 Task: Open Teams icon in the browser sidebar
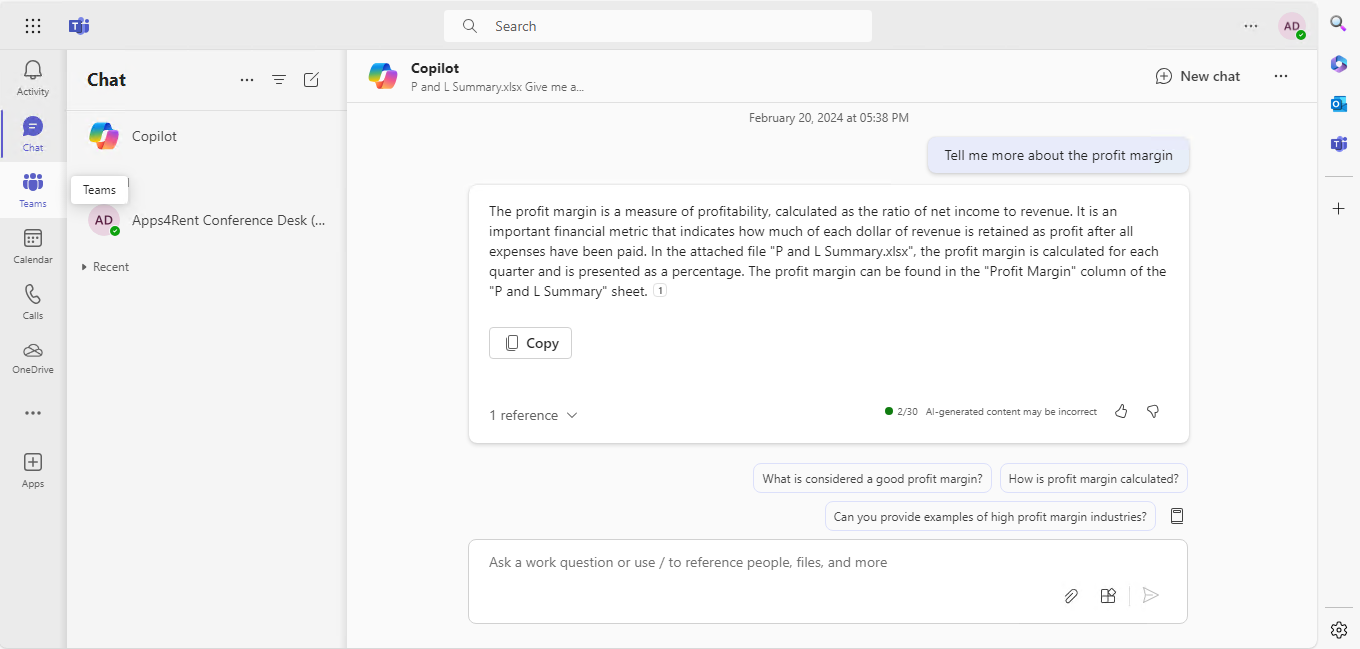pos(1338,144)
